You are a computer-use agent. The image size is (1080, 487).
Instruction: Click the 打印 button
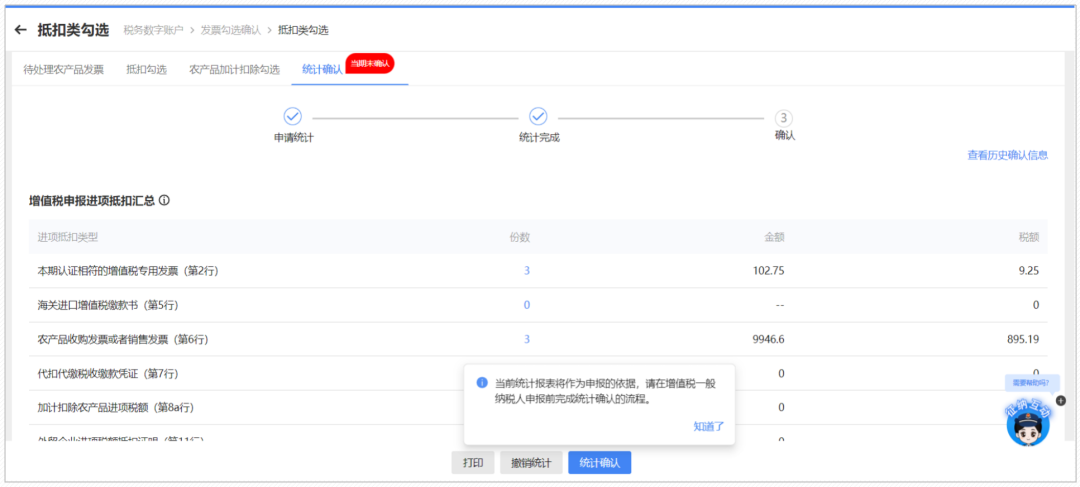(472, 463)
